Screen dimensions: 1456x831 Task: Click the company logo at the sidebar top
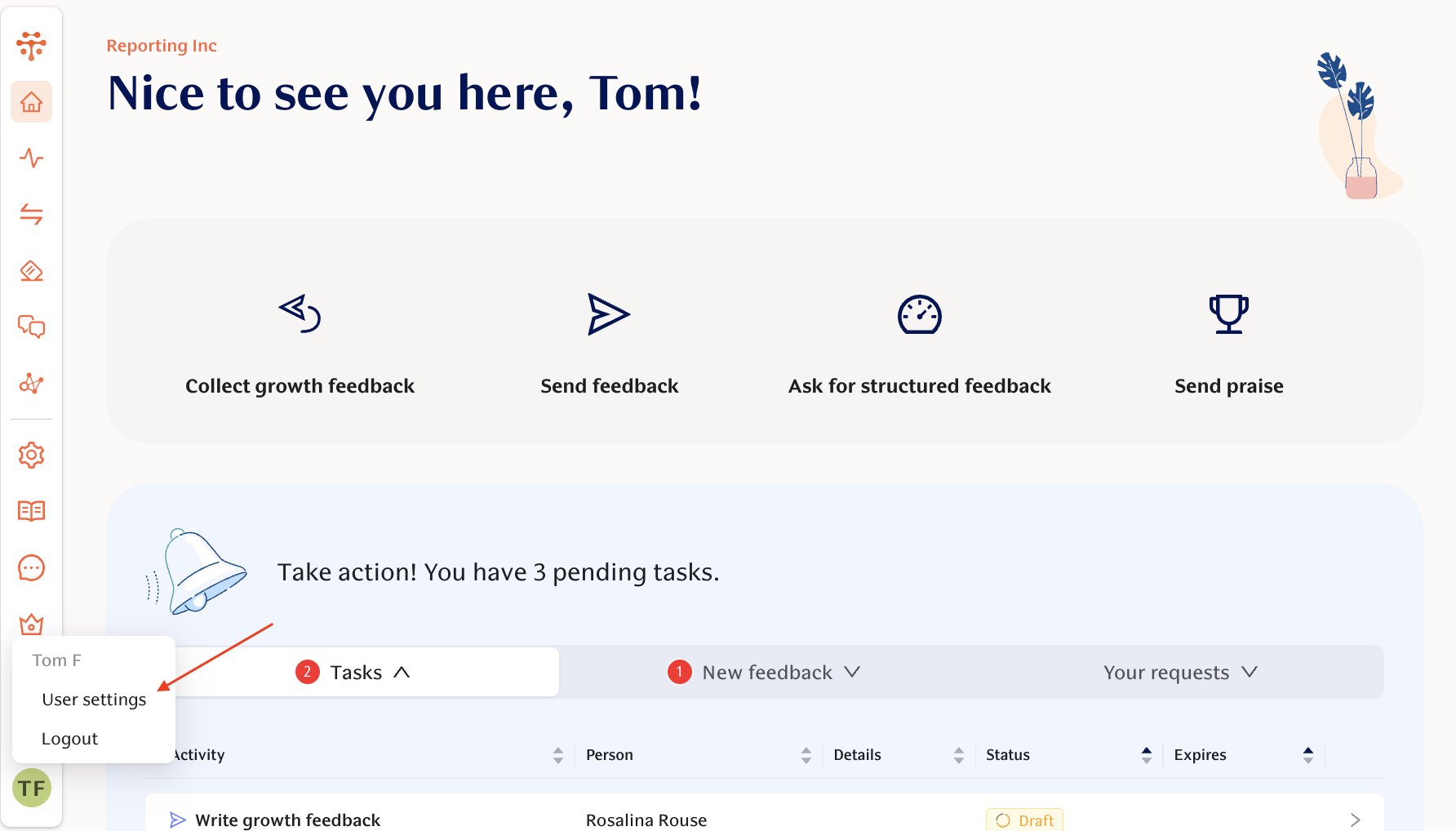coord(31,46)
